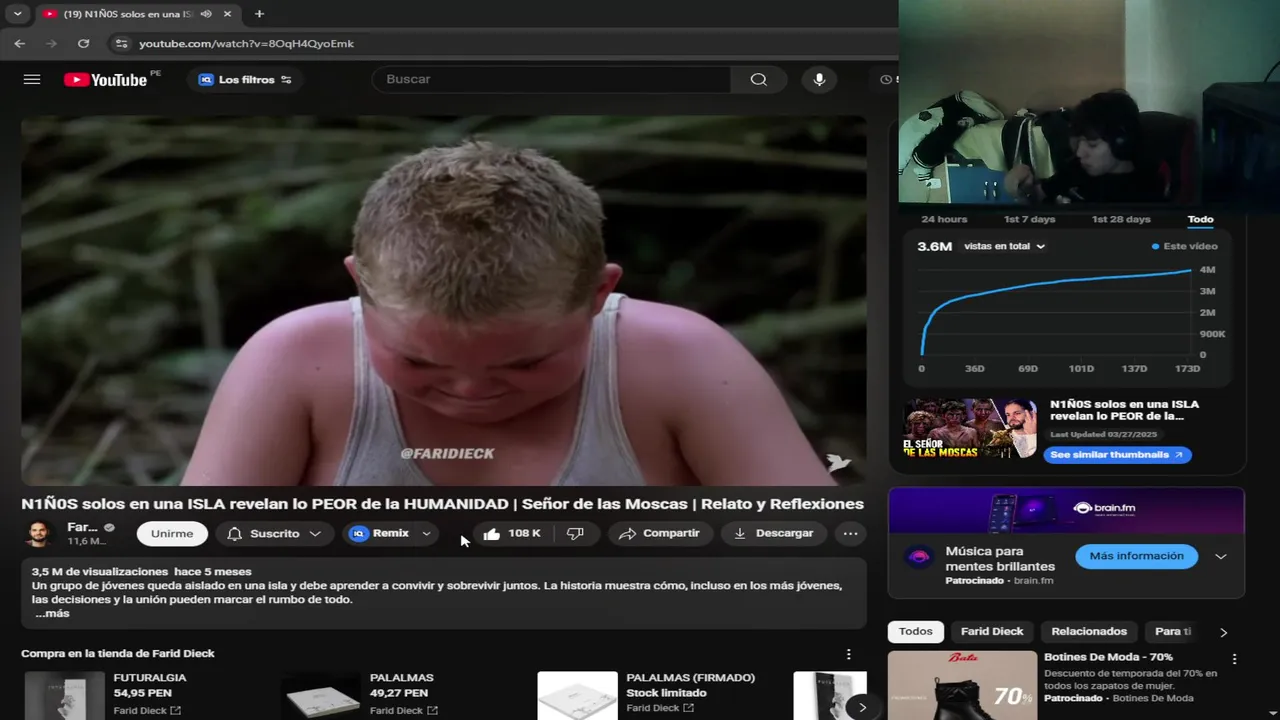Select the Todos filter chip
Screen dimensions: 1280x720
point(915,632)
